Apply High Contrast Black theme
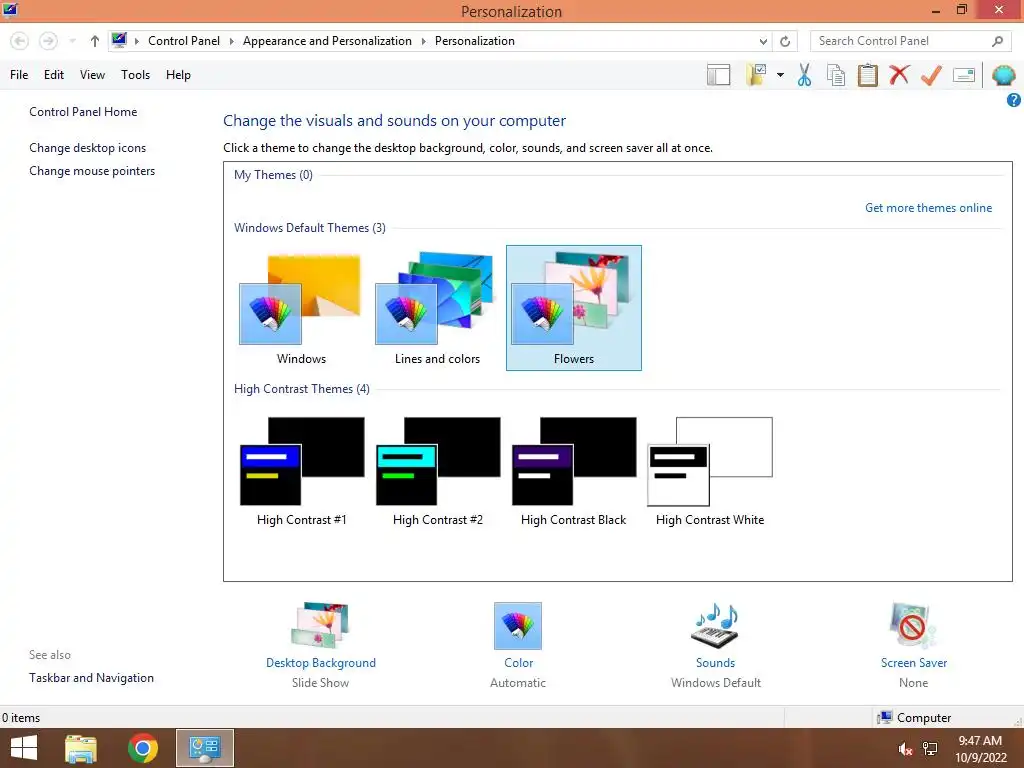Viewport: 1024px width, 768px height. tap(573, 472)
